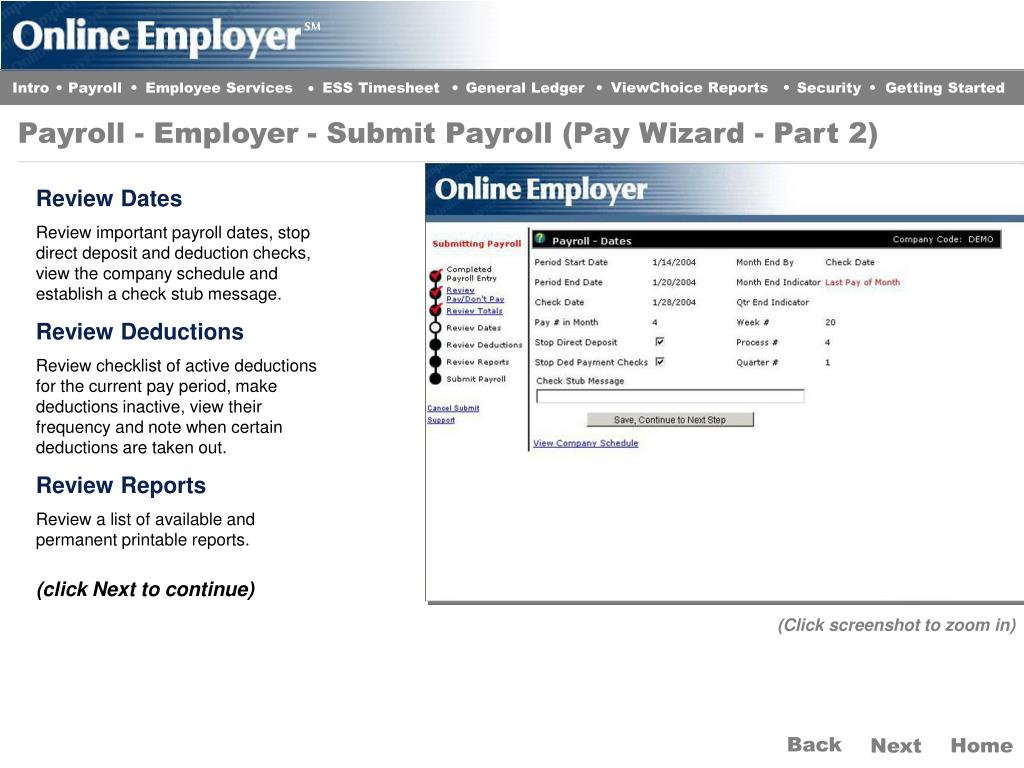Click the Week # value 20

click(830, 322)
